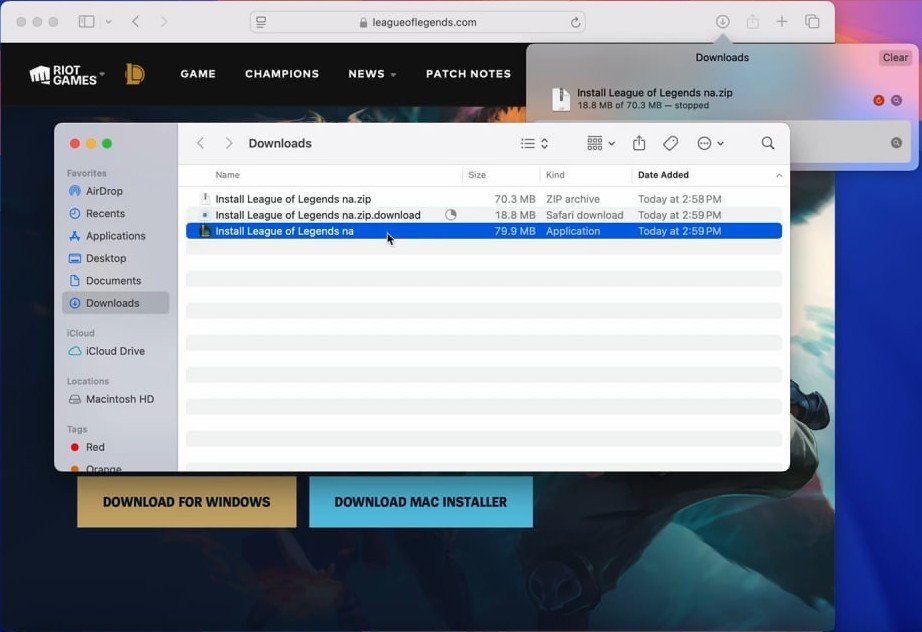Click the League of Legends L logo
922x632 pixels.
click(x=135, y=74)
